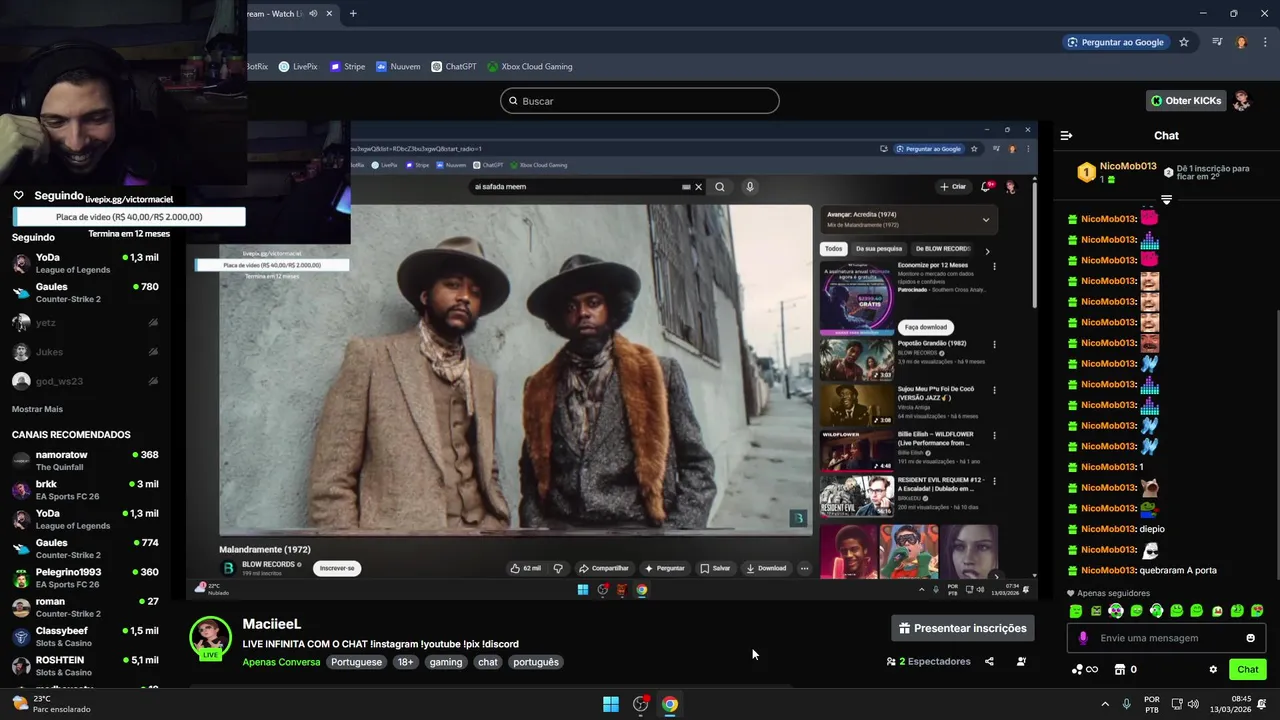Select the chat tag
Viewport: 1280px width, 720px height.
488,662
